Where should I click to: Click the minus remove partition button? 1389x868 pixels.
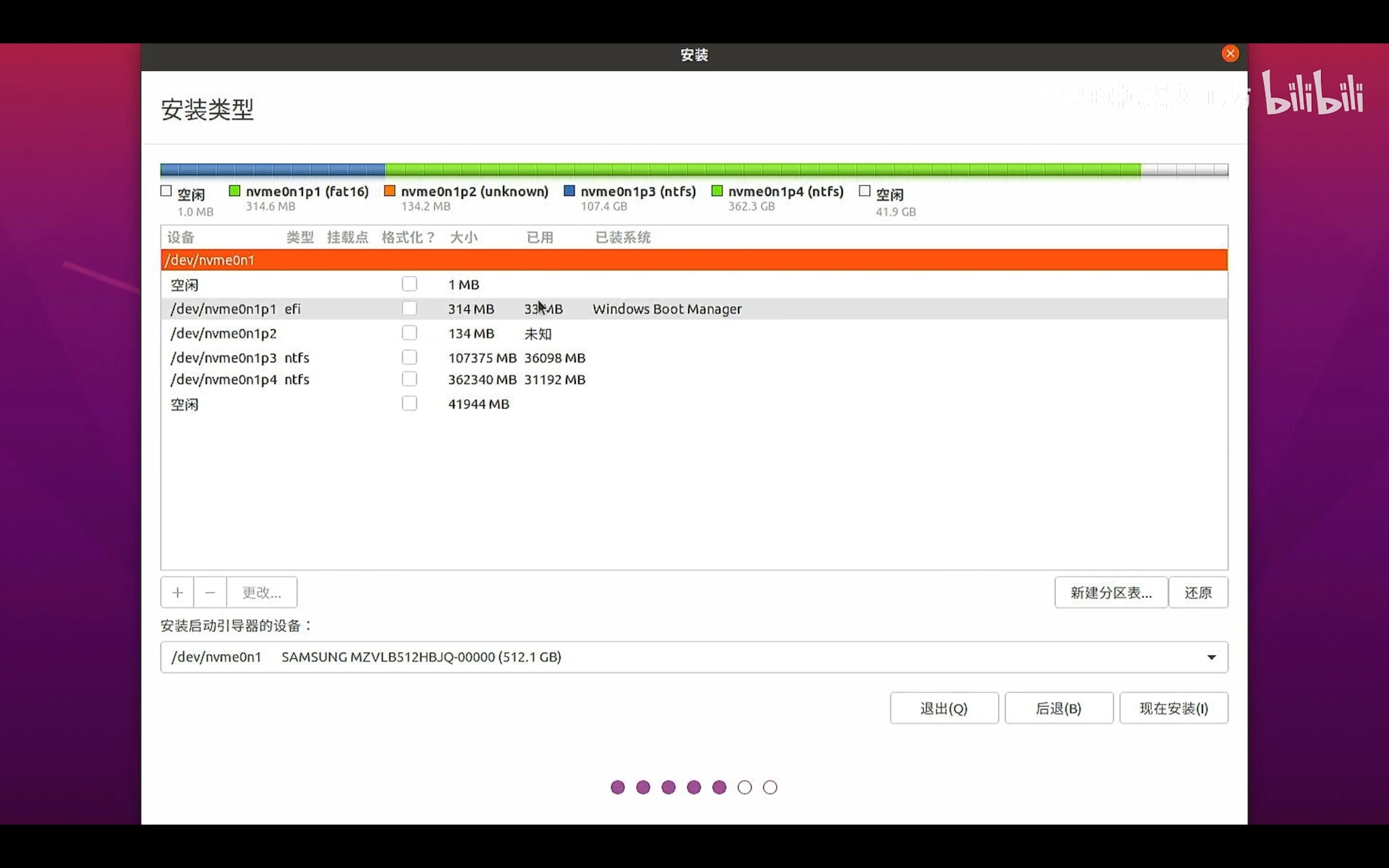pos(210,592)
